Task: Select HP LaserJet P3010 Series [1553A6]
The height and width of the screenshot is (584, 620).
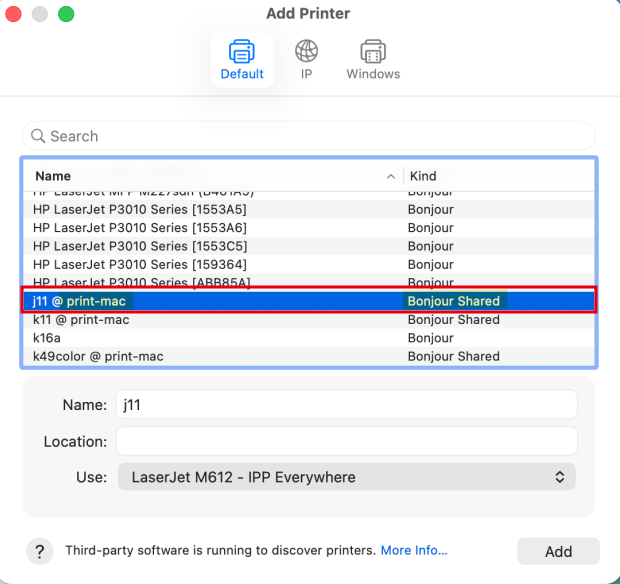Action: [308, 228]
